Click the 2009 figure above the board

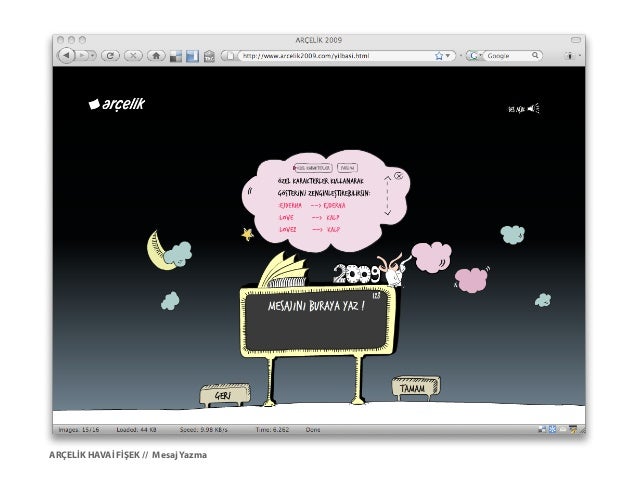[x=357, y=273]
